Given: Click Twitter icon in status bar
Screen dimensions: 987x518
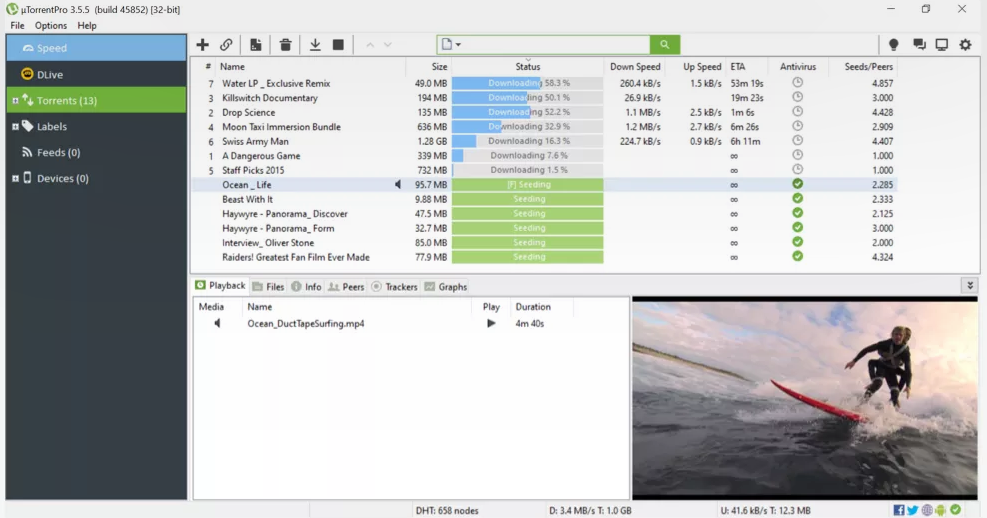Looking at the screenshot, I should tap(913, 510).
